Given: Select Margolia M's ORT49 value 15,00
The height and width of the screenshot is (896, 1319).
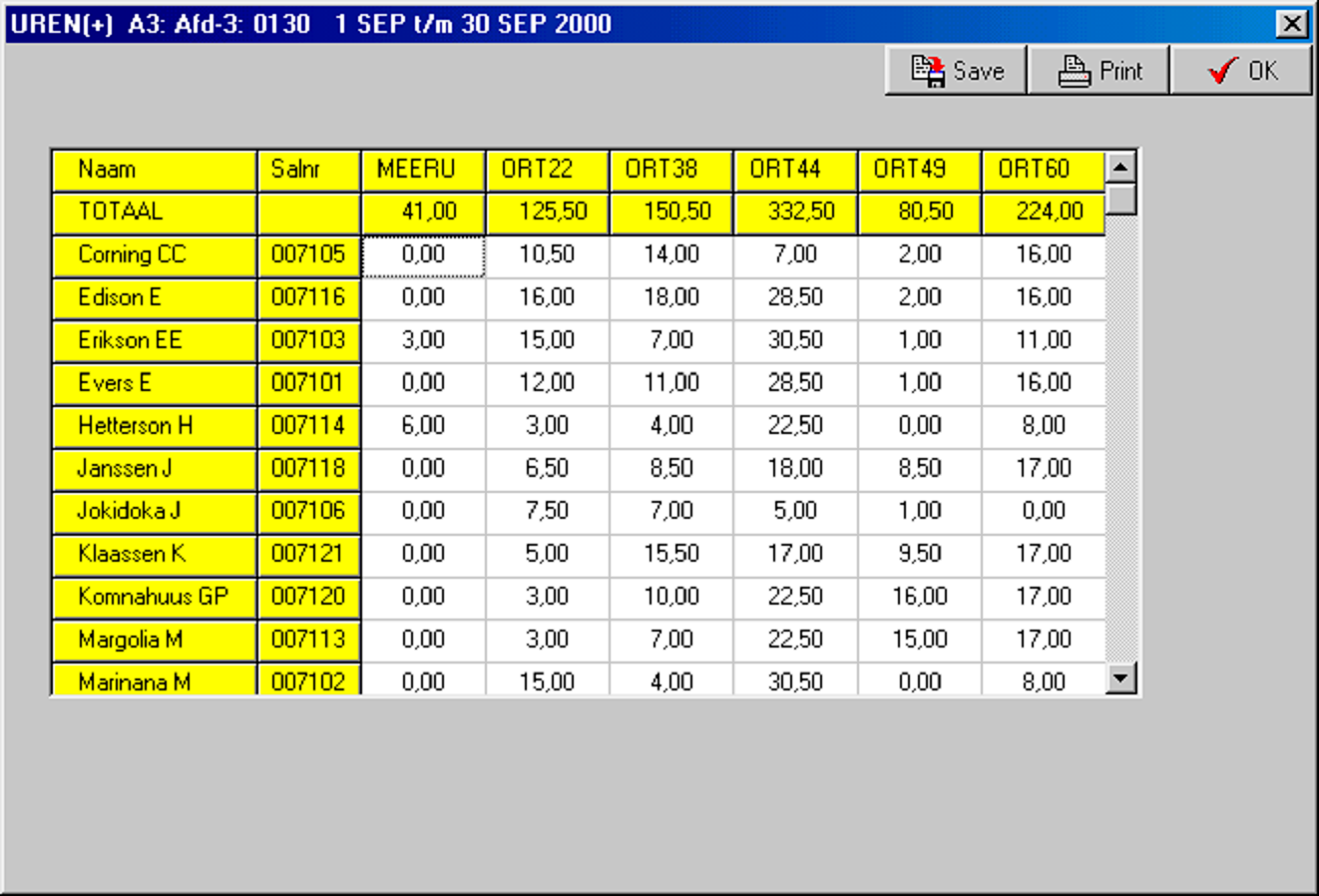Looking at the screenshot, I should (x=919, y=641).
